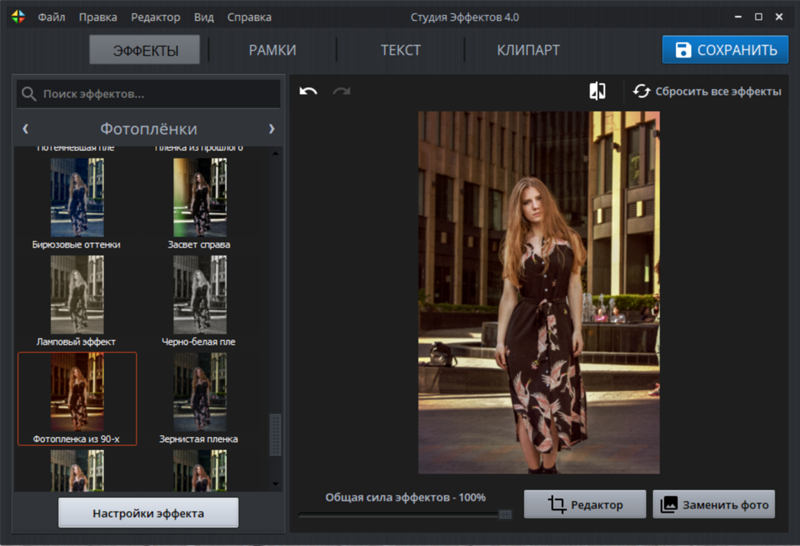800x546 pixels.
Task: Click the Заменить фото button
Action: click(x=714, y=505)
